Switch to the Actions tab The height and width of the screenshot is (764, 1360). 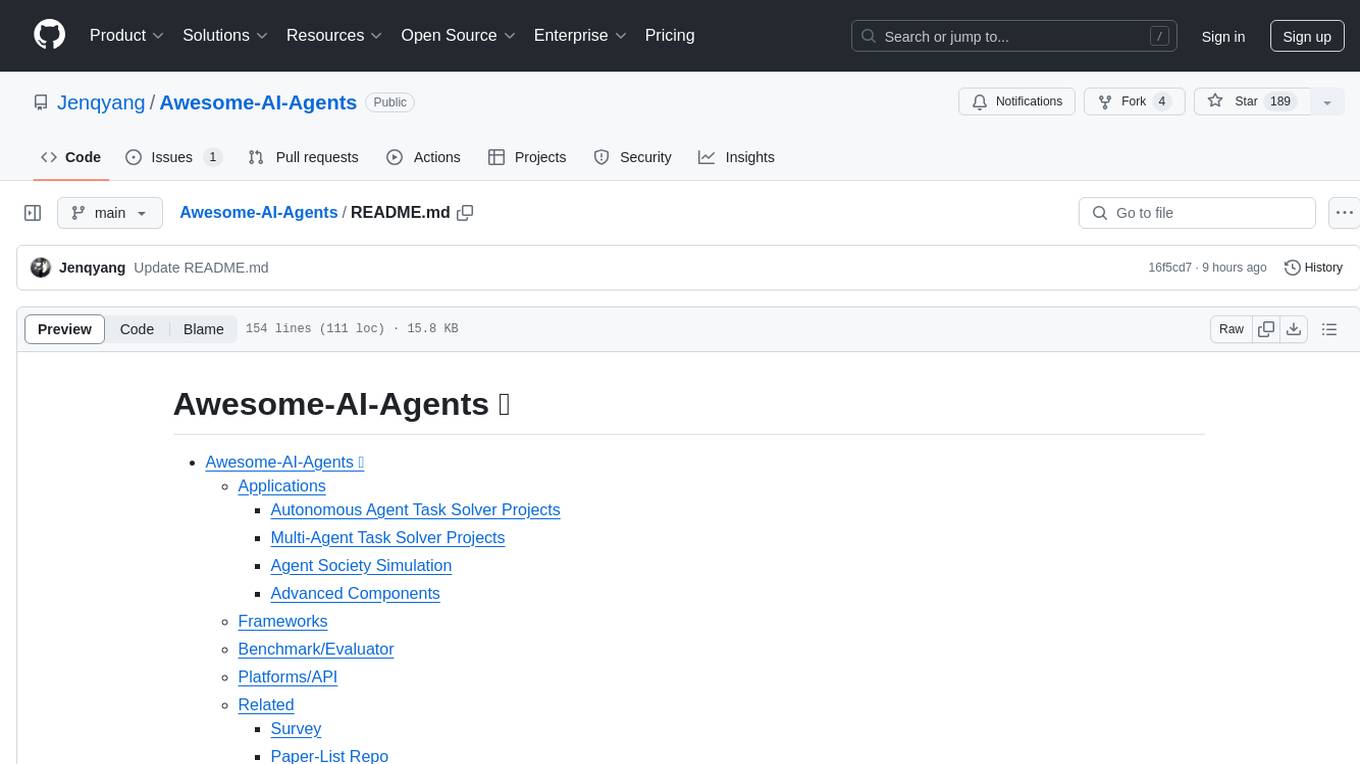[423, 157]
